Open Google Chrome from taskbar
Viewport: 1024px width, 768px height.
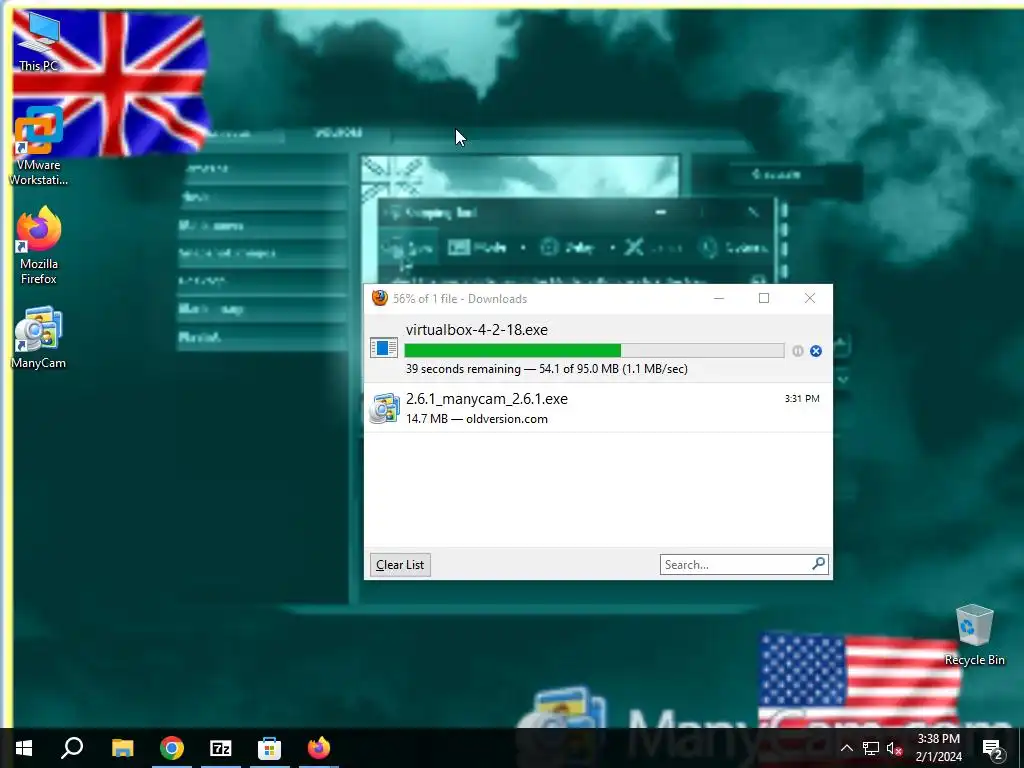[172, 748]
